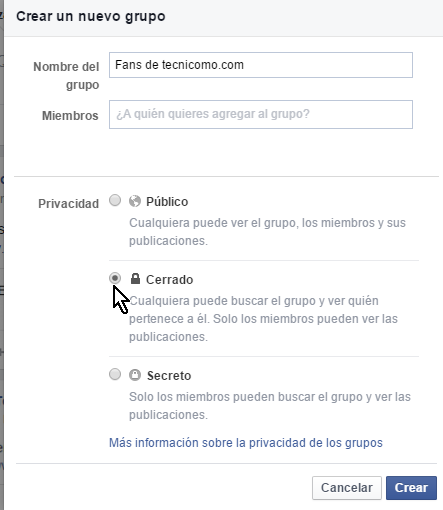443x510 pixels.
Task: Click the Miembros field label
Action: (x=70, y=116)
